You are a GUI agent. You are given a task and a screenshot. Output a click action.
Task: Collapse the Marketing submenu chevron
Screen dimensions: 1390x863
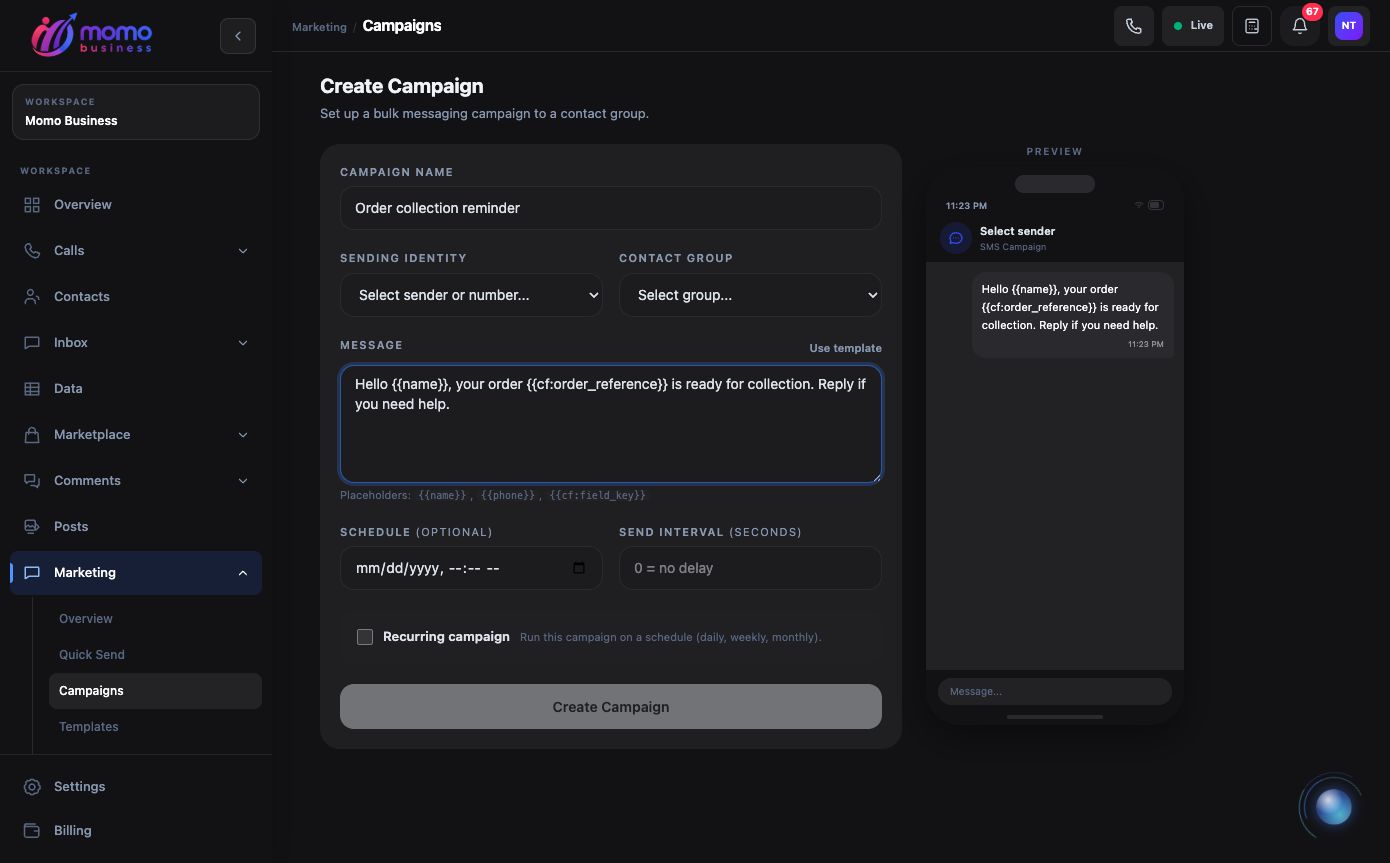point(243,573)
